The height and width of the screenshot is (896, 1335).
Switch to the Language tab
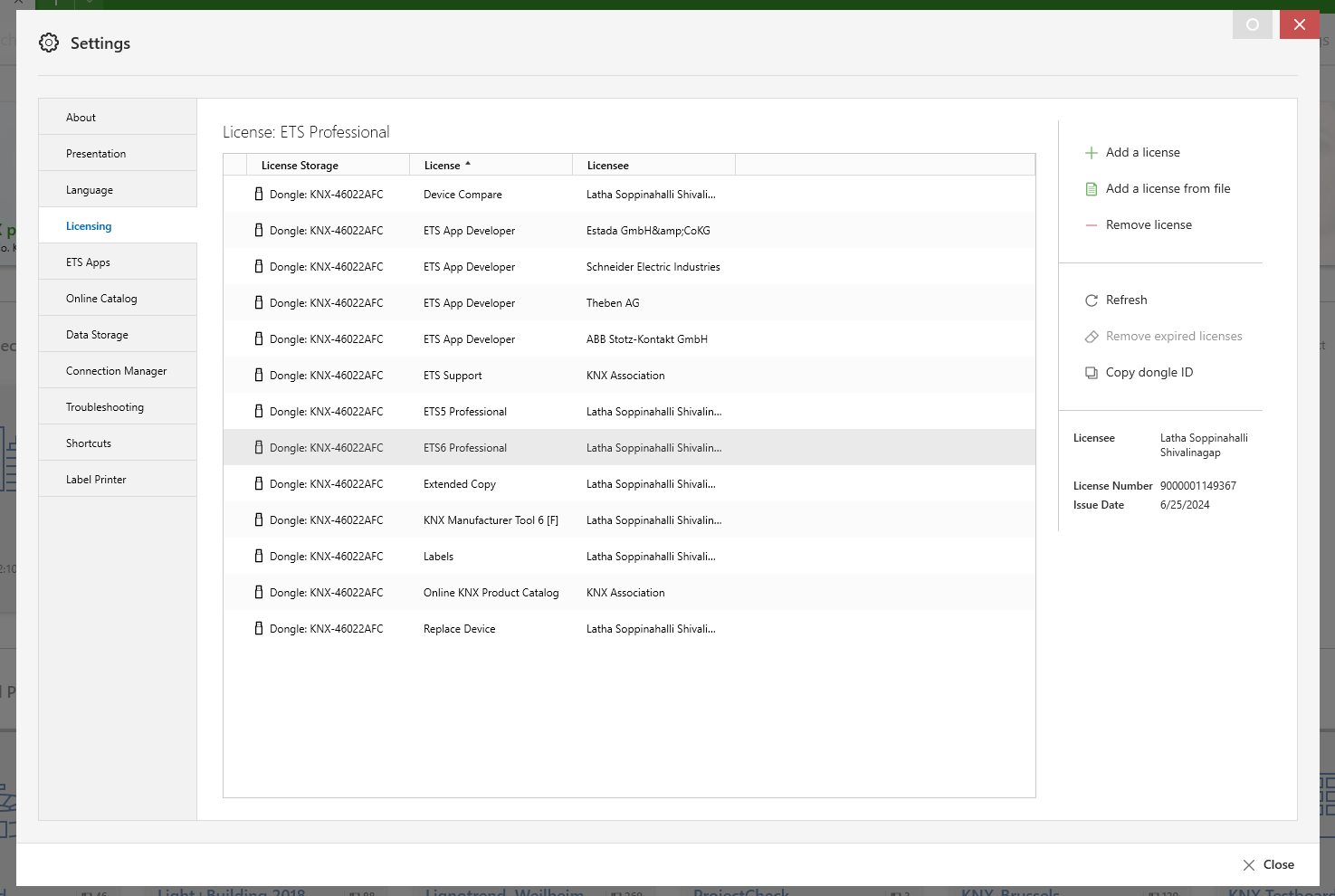click(x=118, y=189)
